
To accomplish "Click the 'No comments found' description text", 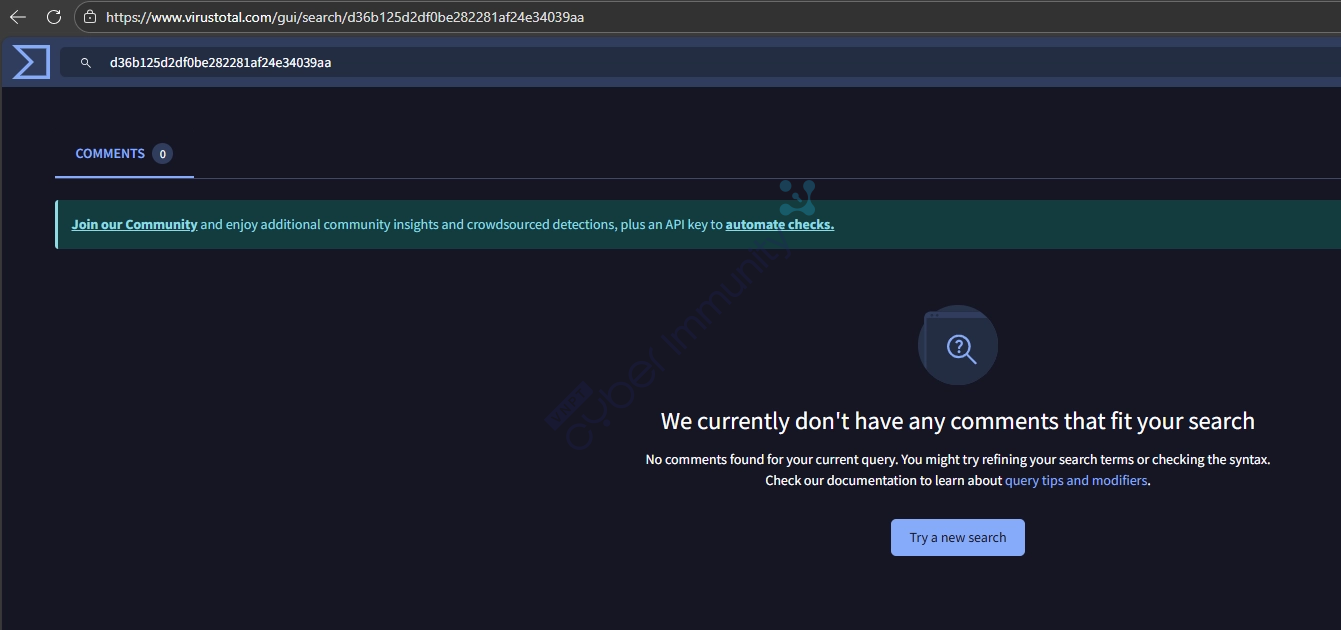I will [x=957, y=460].
